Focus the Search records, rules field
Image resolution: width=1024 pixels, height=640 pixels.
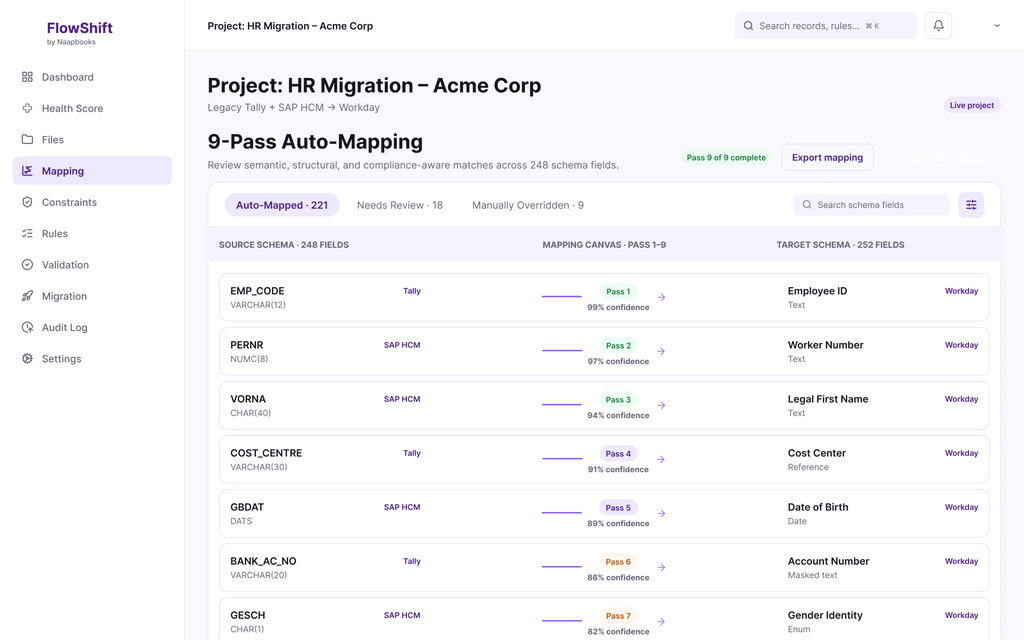pyautogui.click(x=825, y=26)
